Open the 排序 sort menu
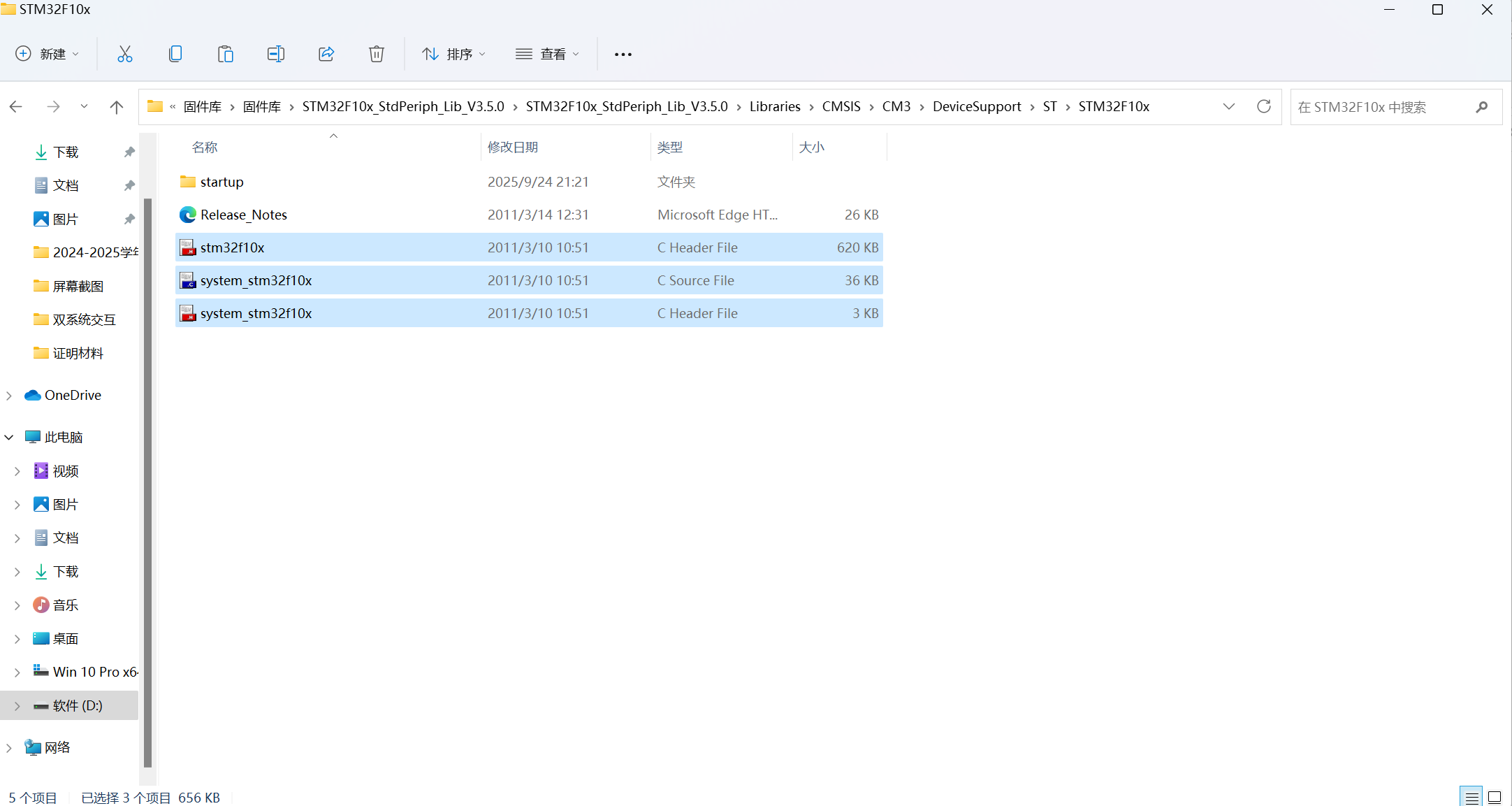Image resolution: width=1512 pixels, height=806 pixels. tap(454, 54)
